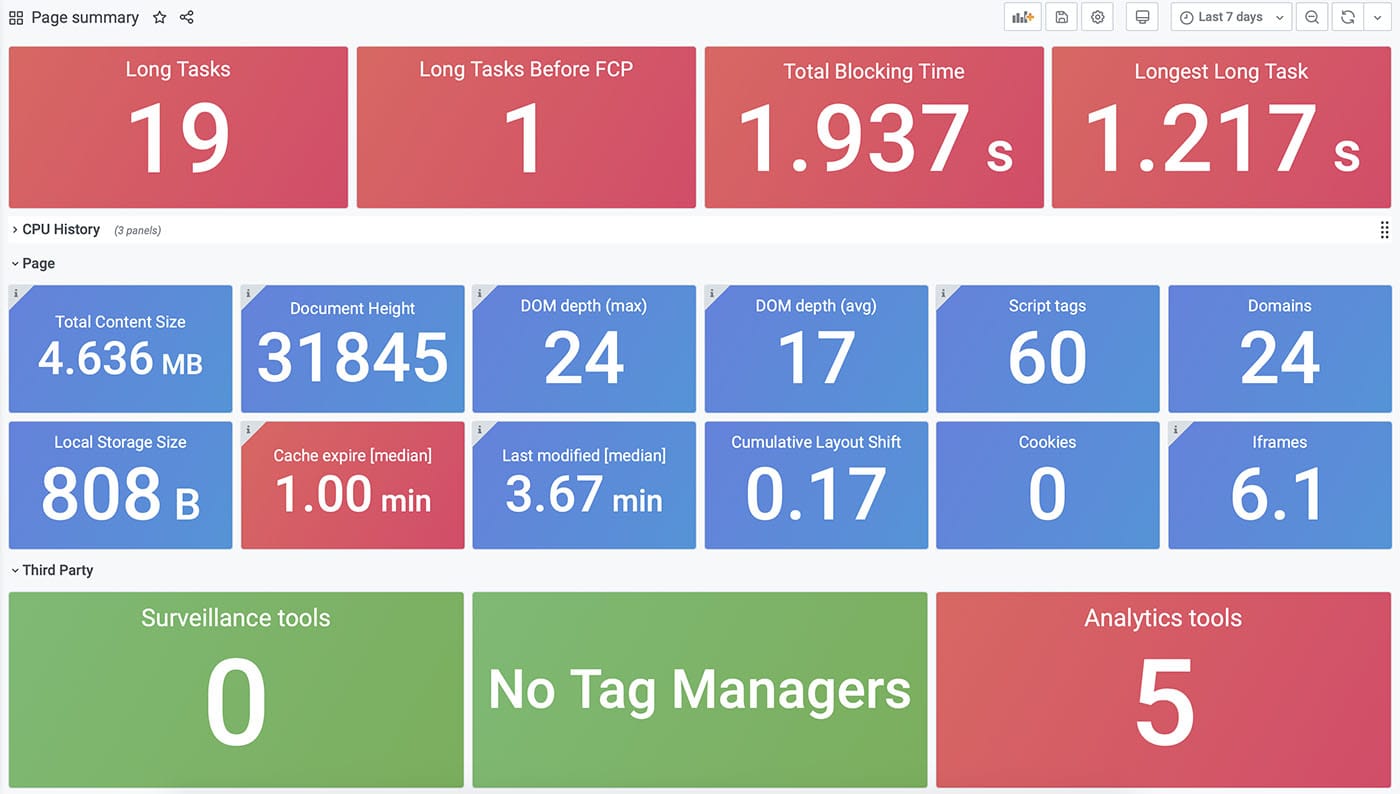Refresh the dashboard
The height and width of the screenshot is (794, 1400).
pyautogui.click(x=1348, y=18)
